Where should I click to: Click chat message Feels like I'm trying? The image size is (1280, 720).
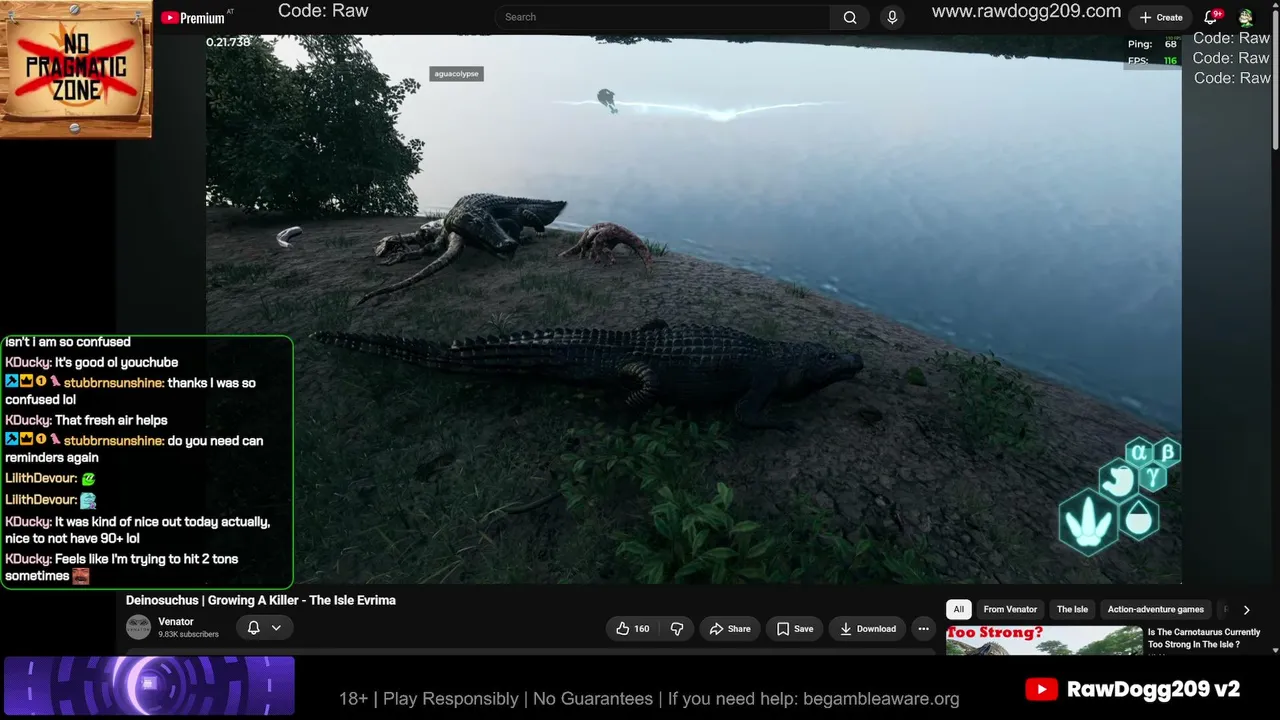click(122, 567)
